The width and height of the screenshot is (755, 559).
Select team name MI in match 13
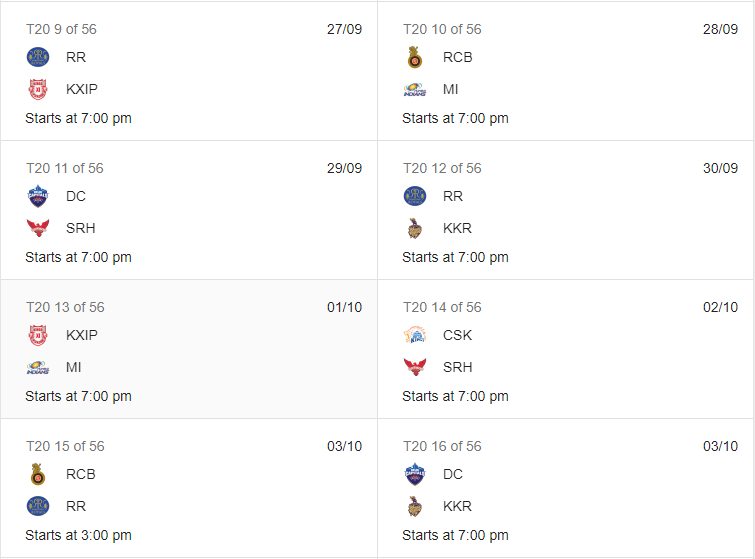74,367
